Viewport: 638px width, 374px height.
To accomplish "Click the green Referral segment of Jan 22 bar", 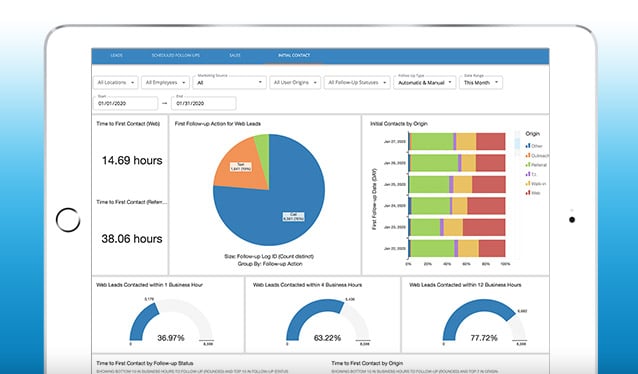I will tap(433, 248).
